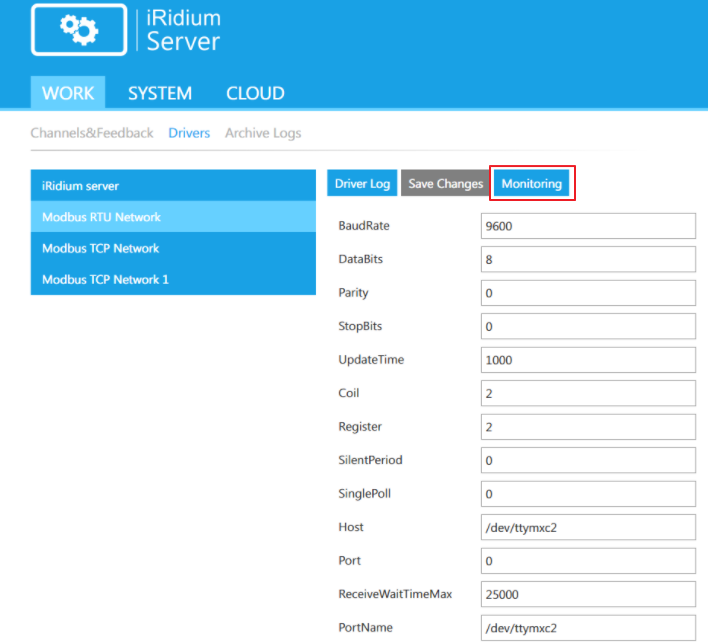This screenshot has height=644, width=708.
Task: Click into the Host field
Action: coord(587,527)
